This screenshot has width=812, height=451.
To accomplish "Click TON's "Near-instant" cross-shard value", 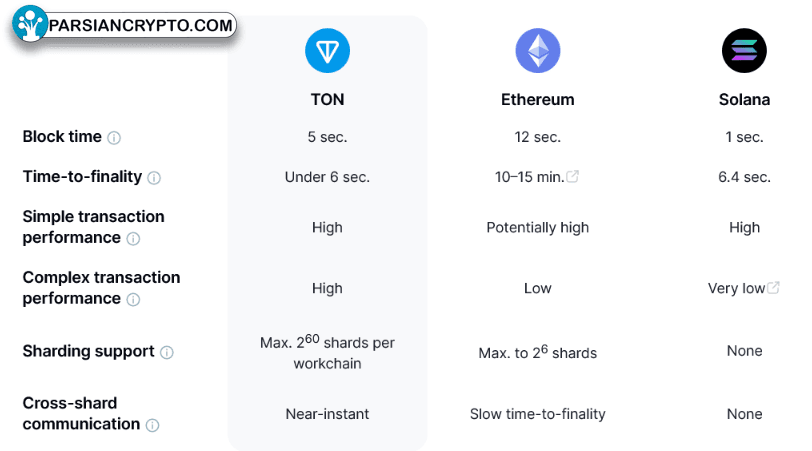I will point(327,414).
